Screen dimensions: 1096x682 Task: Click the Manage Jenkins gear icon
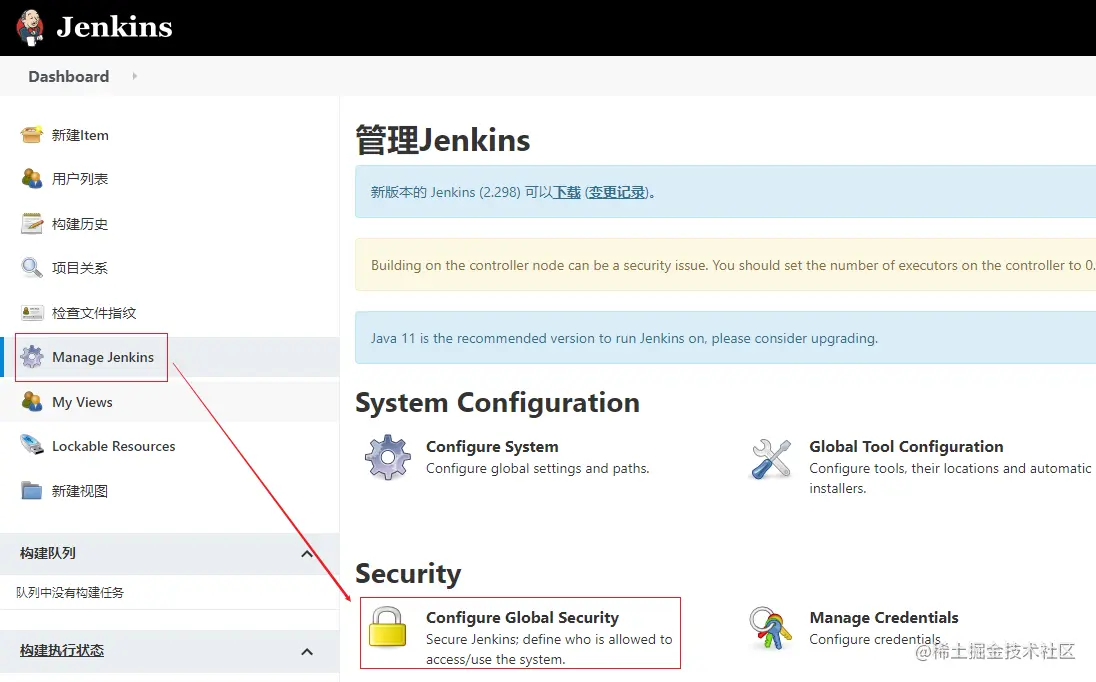31,356
